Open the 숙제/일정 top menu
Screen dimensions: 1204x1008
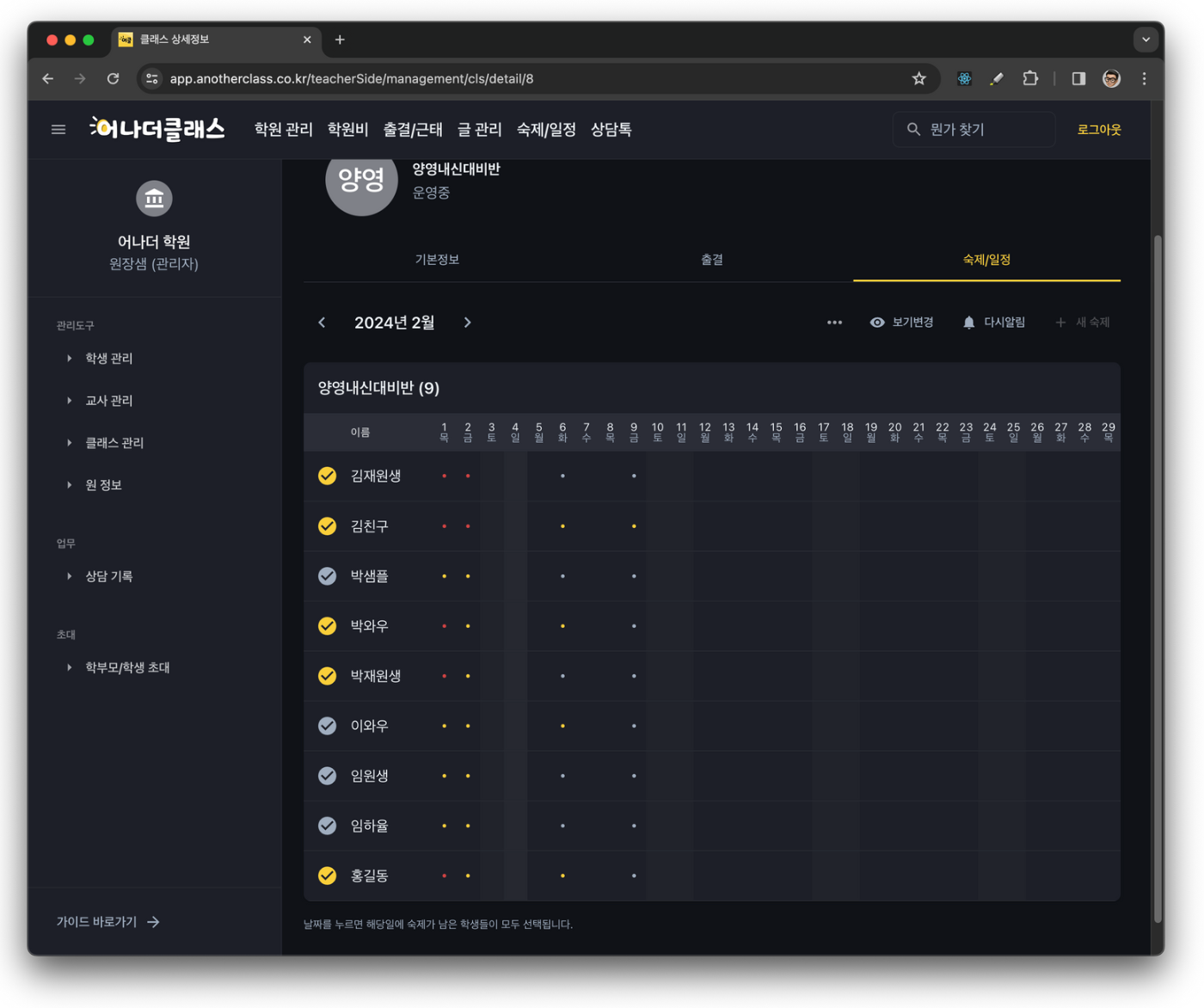(x=546, y=129)
